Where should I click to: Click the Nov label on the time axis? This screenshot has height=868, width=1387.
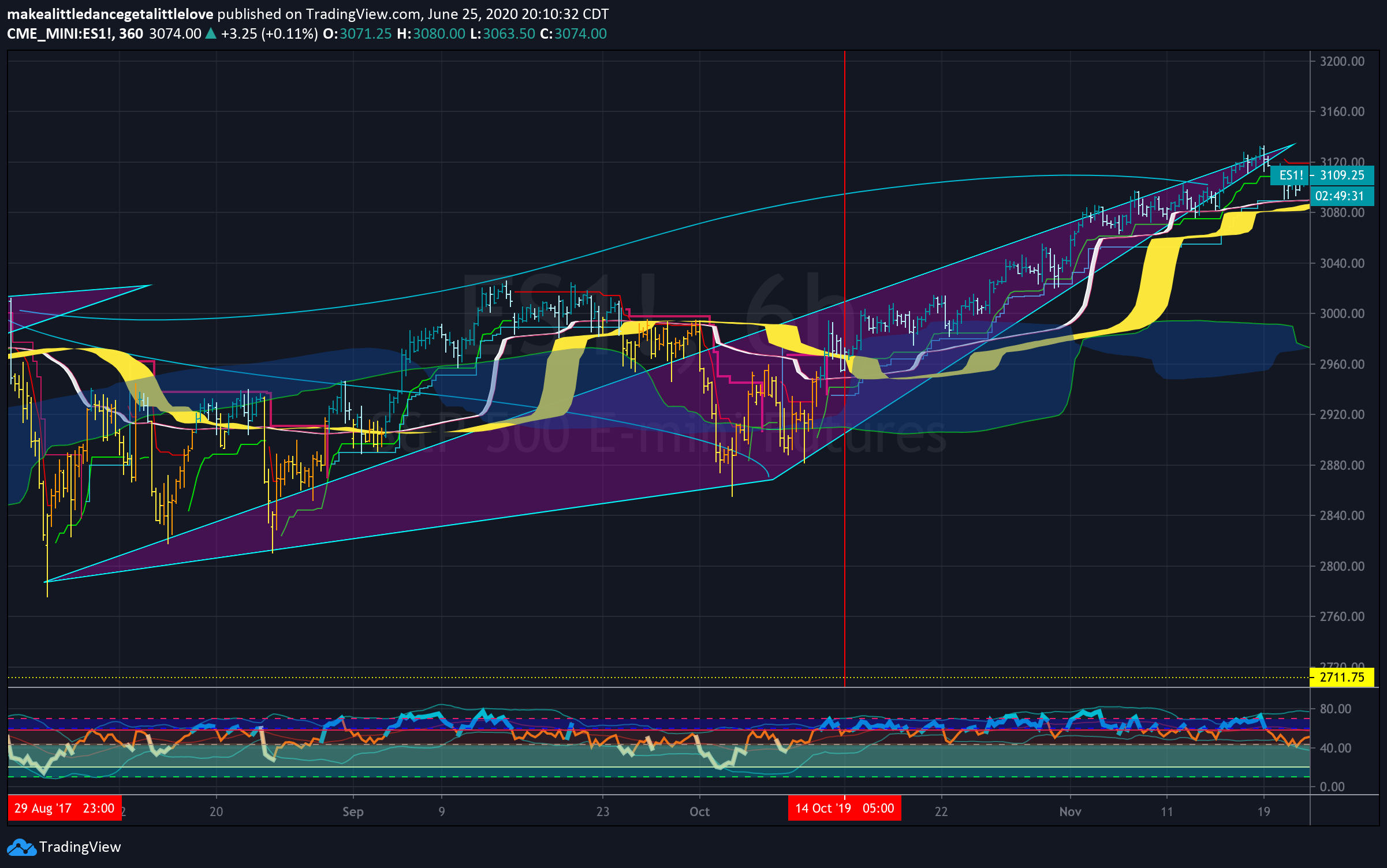pyautogui.click(x=1070, y=811)
